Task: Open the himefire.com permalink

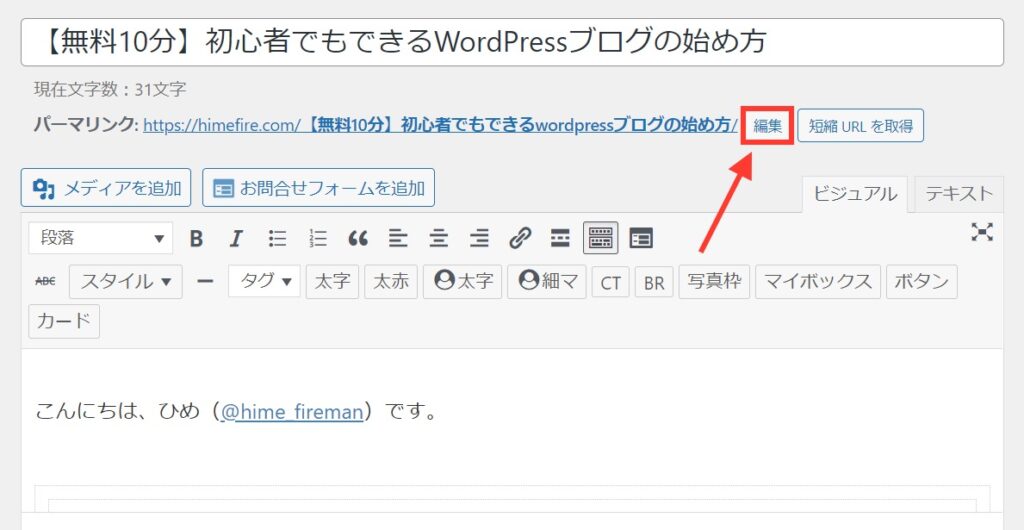Action: click(x=441, y=125)
